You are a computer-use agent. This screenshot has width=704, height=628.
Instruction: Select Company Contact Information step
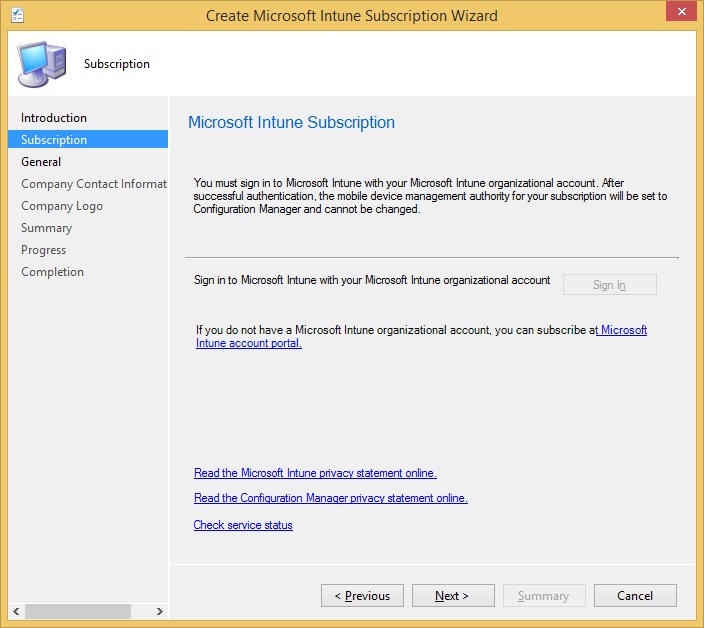coord(93,184)
